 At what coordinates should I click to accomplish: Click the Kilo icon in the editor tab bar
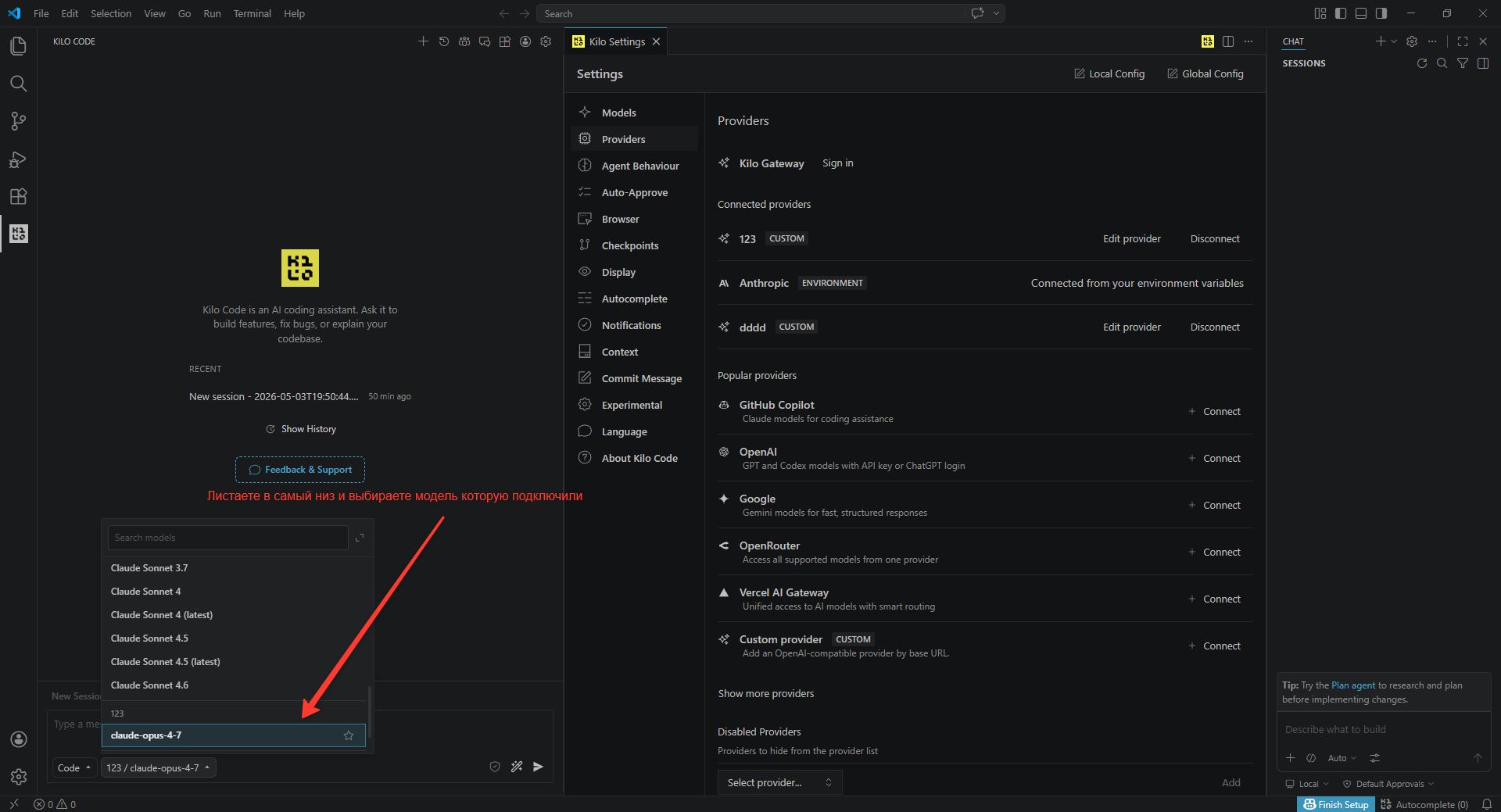point(1208,41)
